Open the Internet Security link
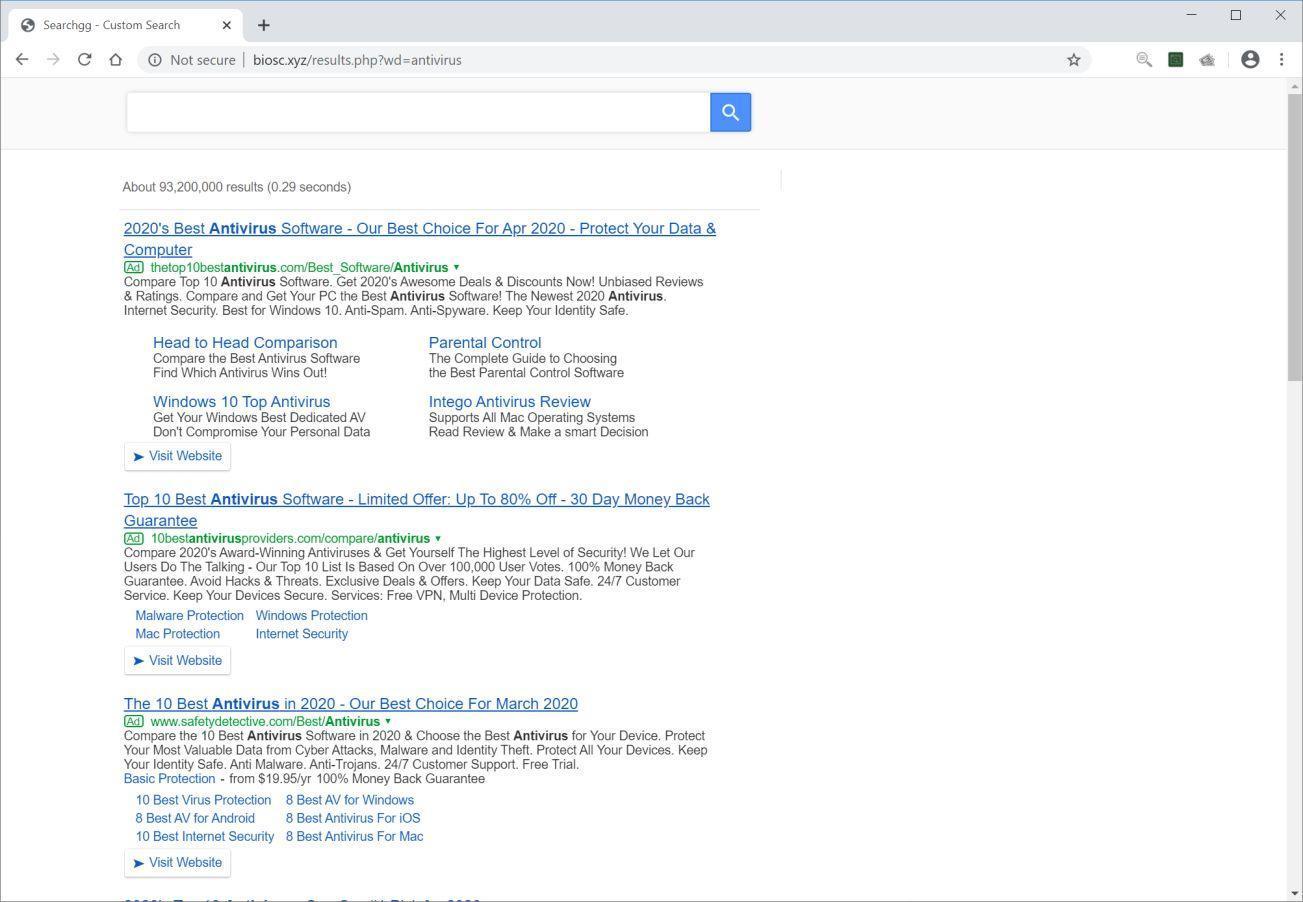Image resolution: width=1303 pixels, height=902 pixels. [x=302, y=634]
